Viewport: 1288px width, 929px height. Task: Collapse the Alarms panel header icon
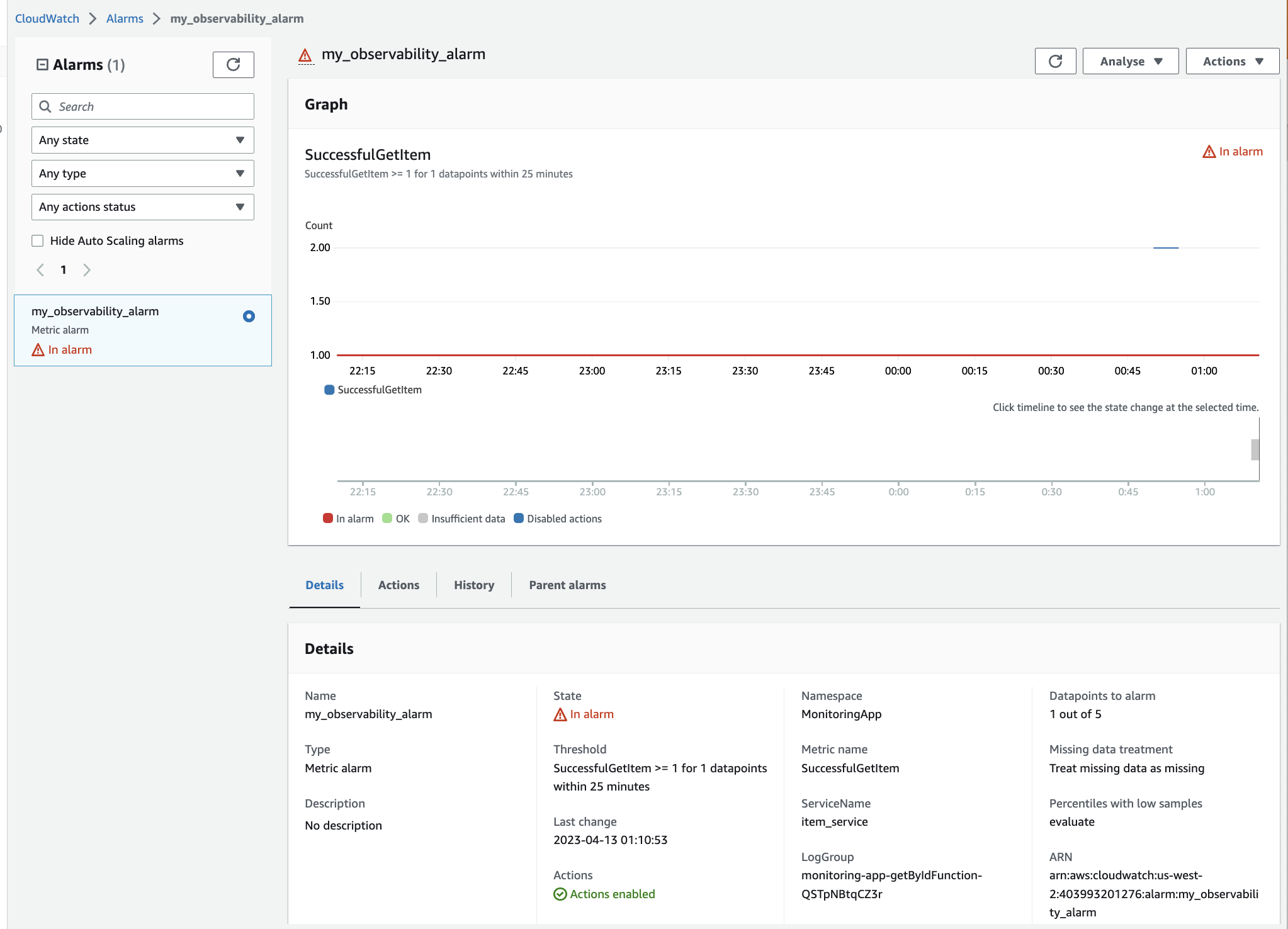click(42, 65)
